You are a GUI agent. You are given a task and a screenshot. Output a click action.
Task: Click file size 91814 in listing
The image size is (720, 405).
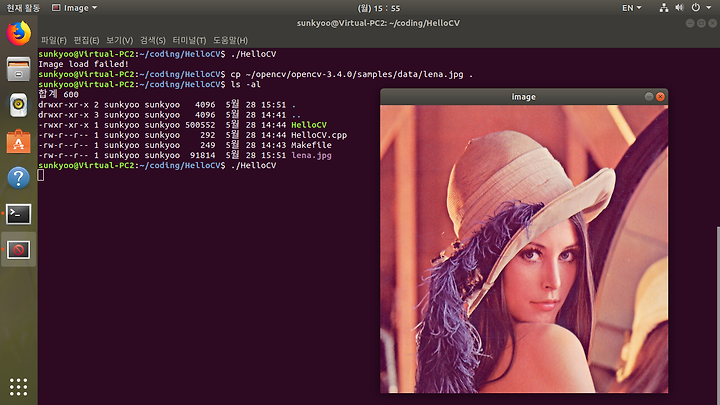(202, 155)
